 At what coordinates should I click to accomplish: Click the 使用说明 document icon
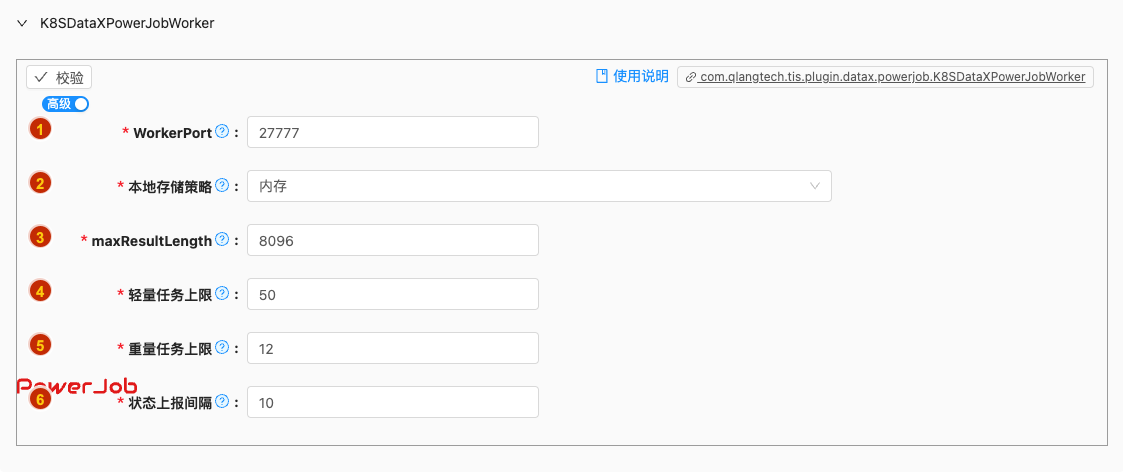point(602,76)
